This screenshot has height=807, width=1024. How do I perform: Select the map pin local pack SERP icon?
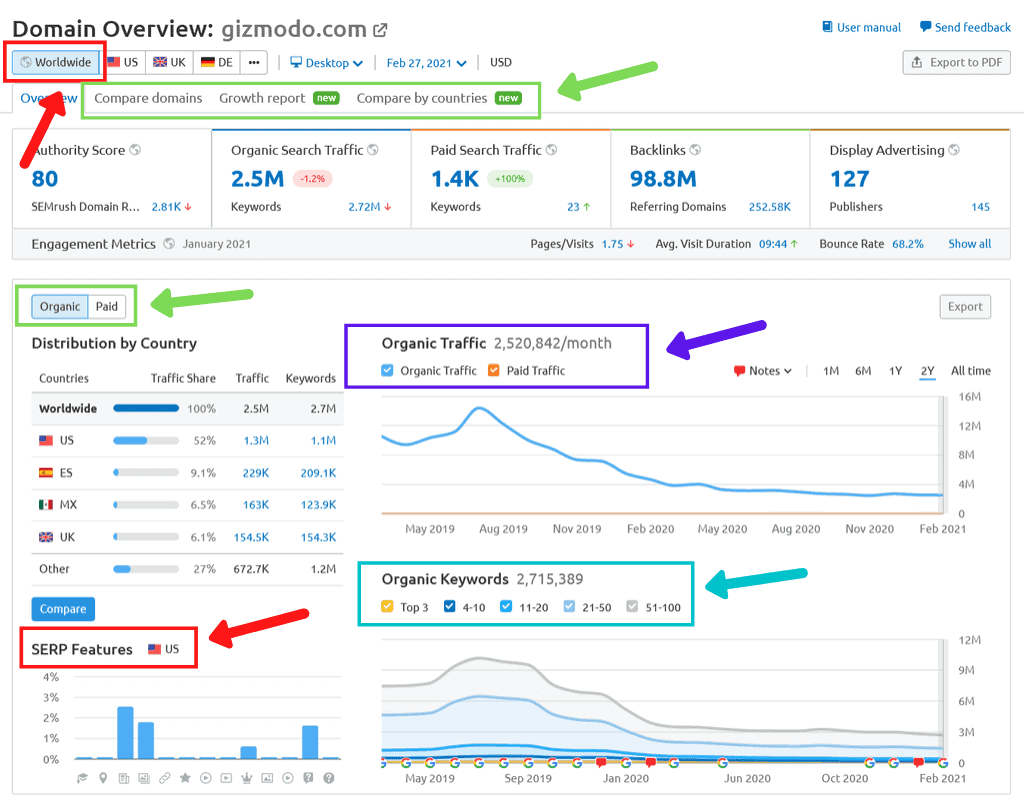[103, 778]
